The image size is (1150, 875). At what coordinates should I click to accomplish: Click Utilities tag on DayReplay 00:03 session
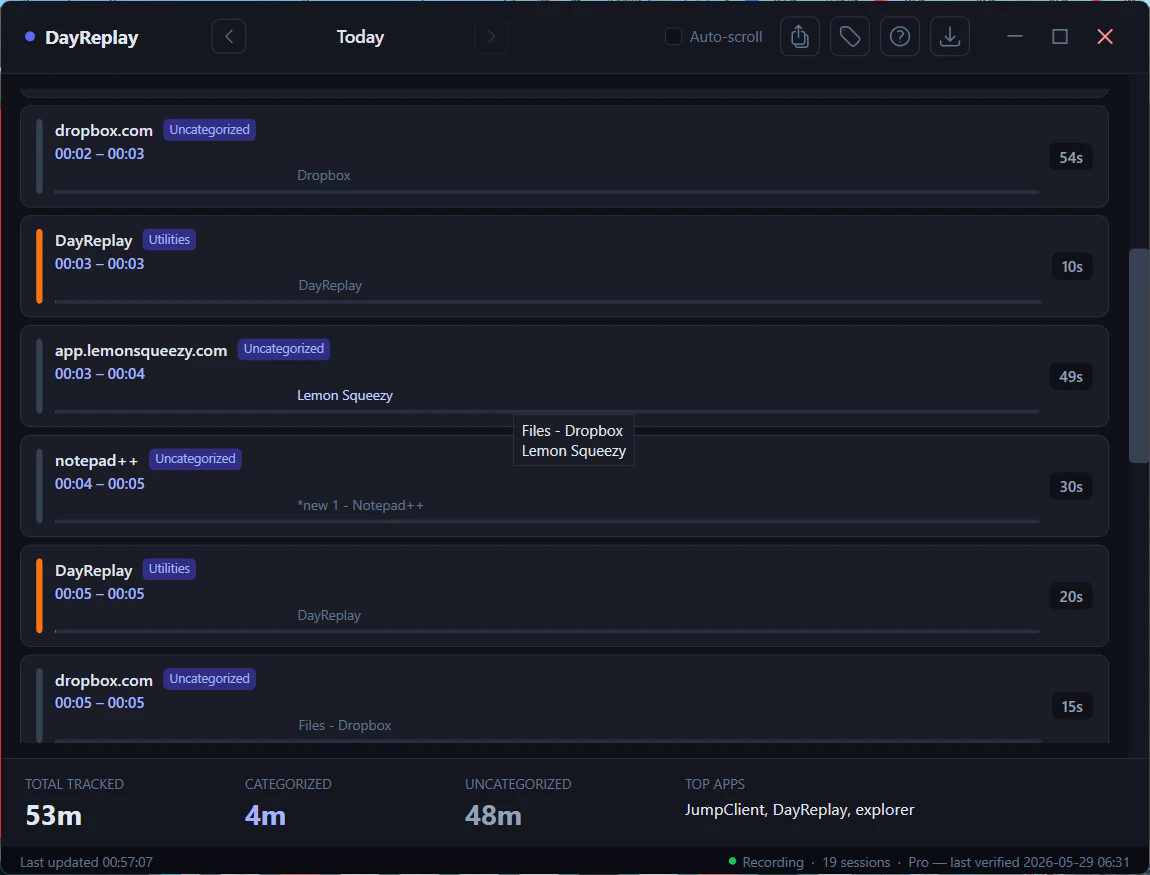[169, 240]
